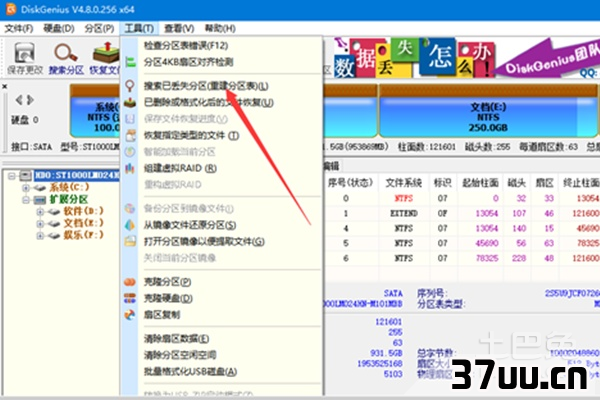Viewport: 600px width, 400px height.
Task: Click the Recover Files (恢复文件) toolbar icon
Action: (x=106, y=53)
